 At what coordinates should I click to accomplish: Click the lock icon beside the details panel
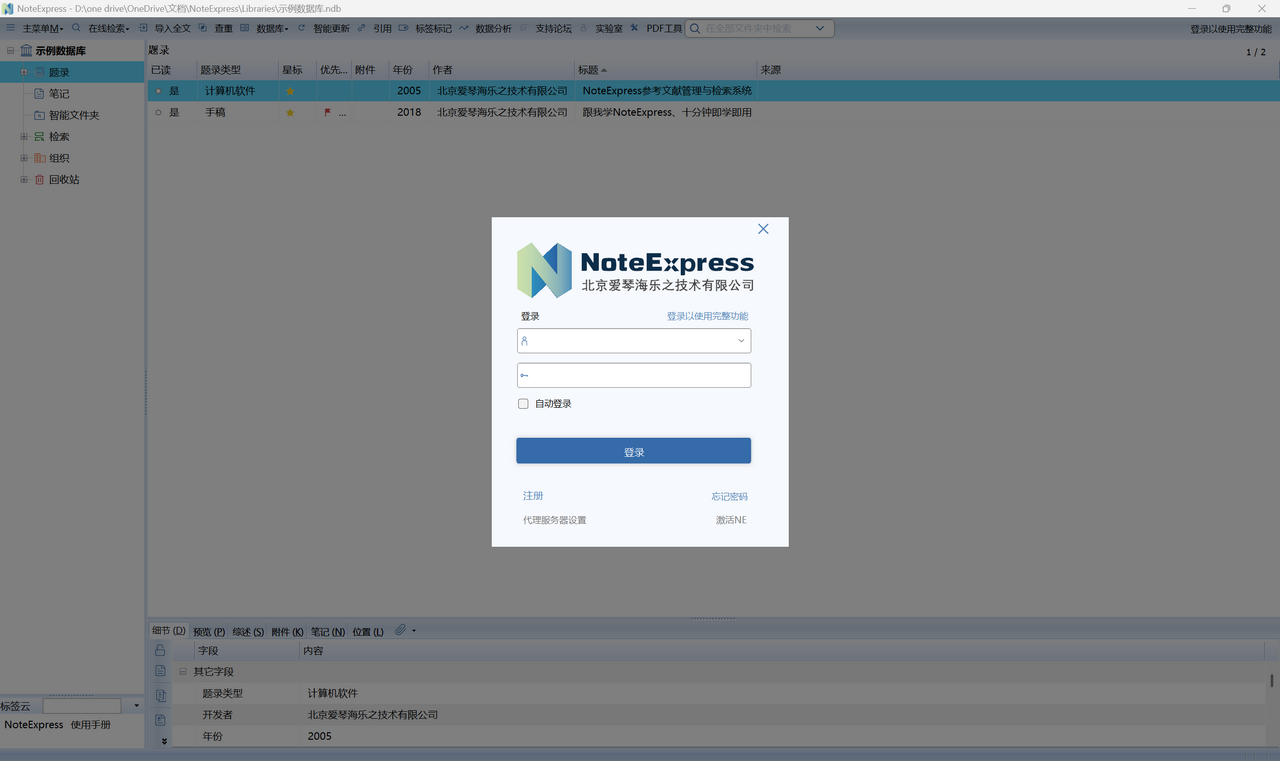click(x=160, y=650)
